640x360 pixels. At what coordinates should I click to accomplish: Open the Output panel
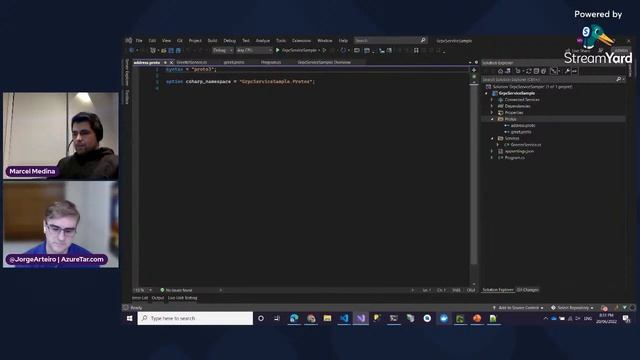[x=158, y=298]
